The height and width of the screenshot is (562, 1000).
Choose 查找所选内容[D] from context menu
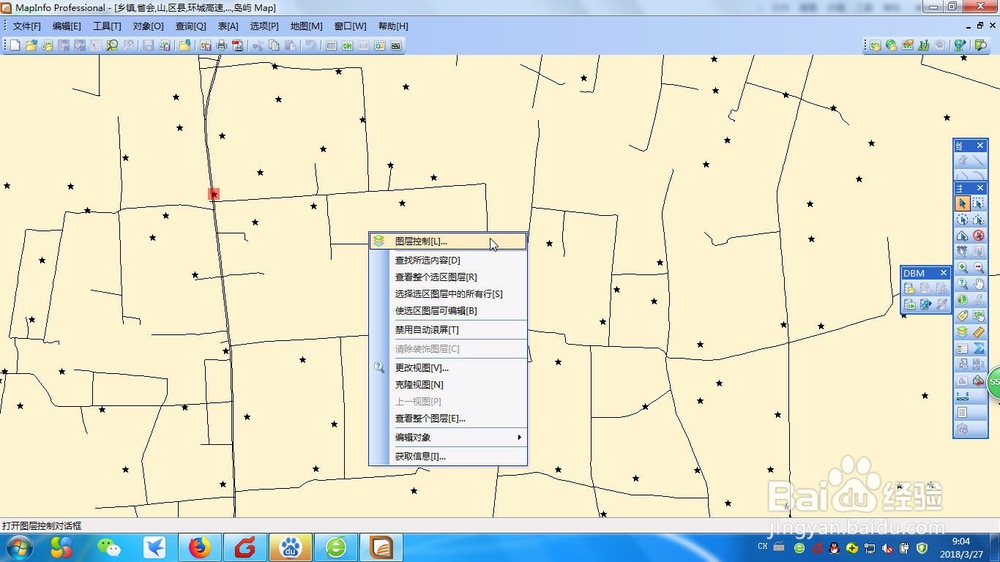(x=448, y=260)
